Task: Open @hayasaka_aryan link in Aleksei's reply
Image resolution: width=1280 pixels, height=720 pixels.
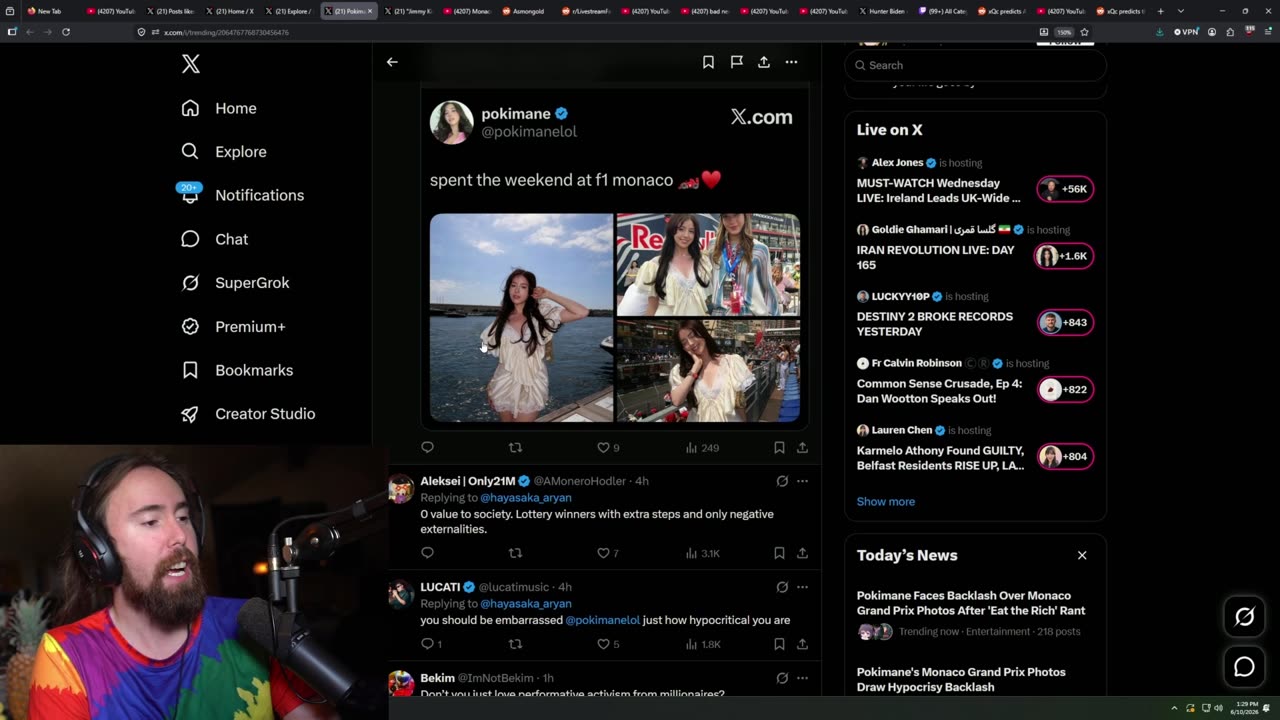Action: click(x=525, y=498)
